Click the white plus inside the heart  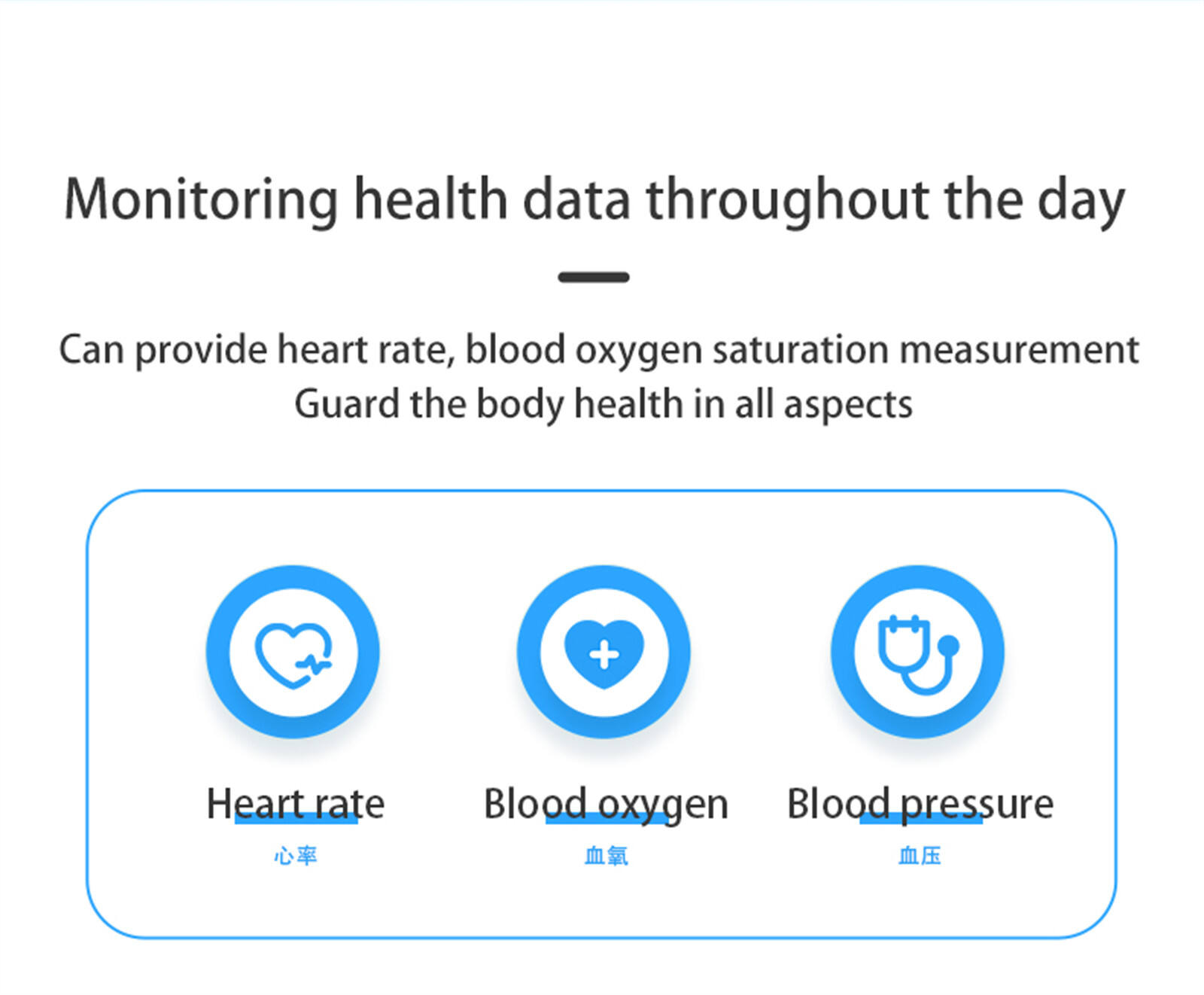point(604,655)
